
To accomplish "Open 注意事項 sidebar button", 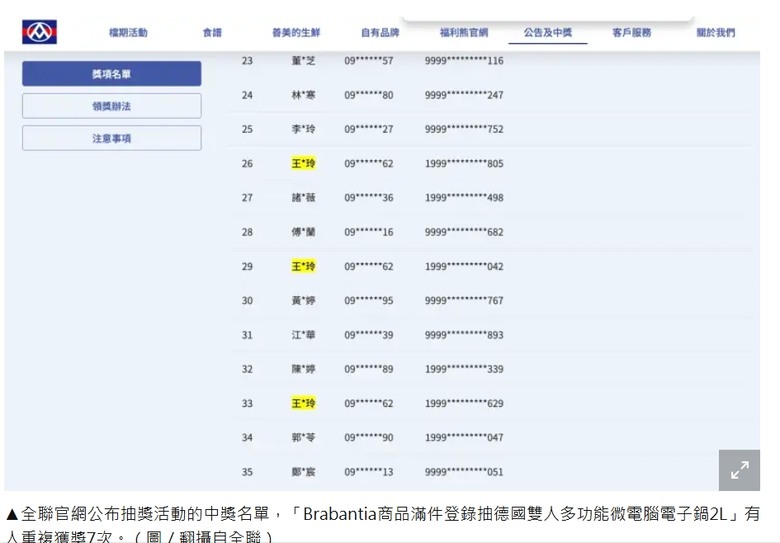I will 111,138.
